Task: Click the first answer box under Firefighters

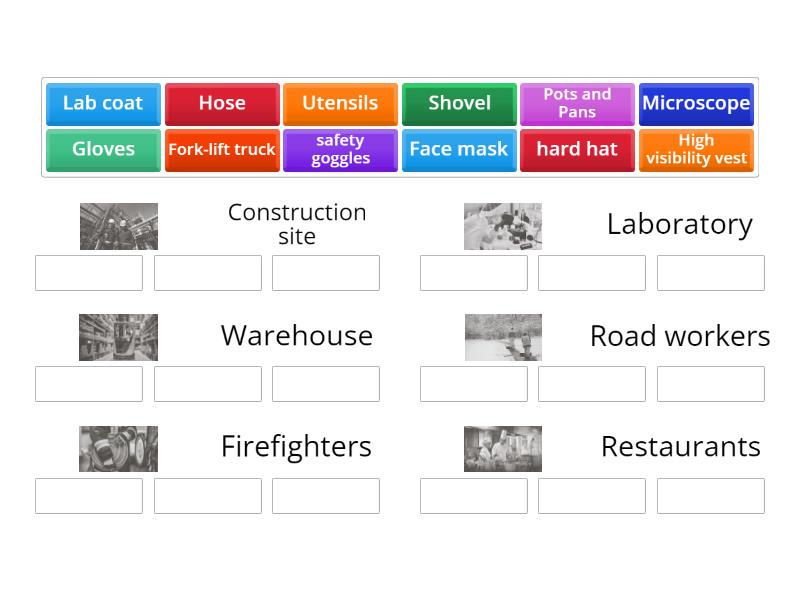Action: (x=88, y=495)
